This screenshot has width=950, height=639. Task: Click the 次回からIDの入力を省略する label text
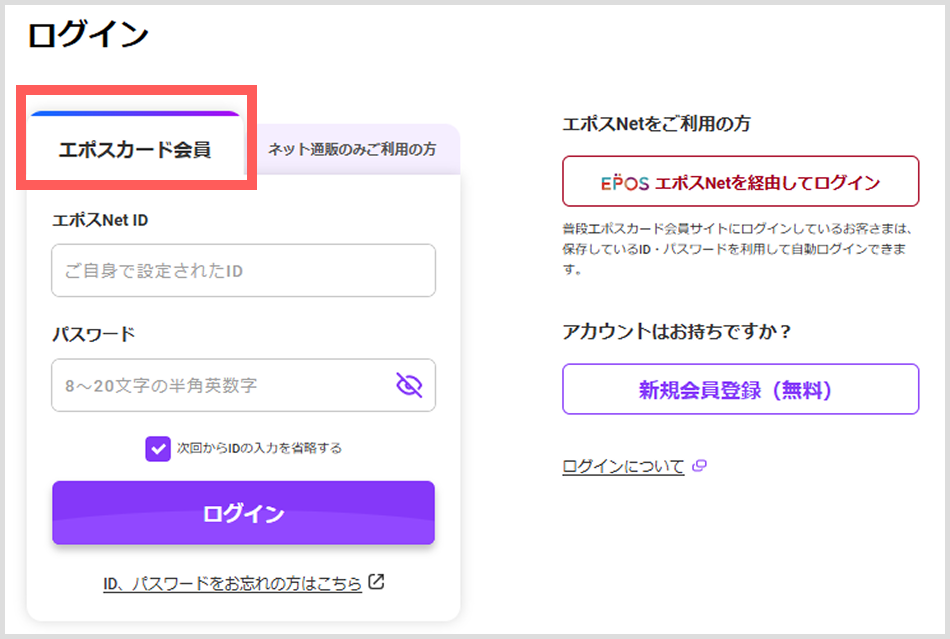[259, 448]
